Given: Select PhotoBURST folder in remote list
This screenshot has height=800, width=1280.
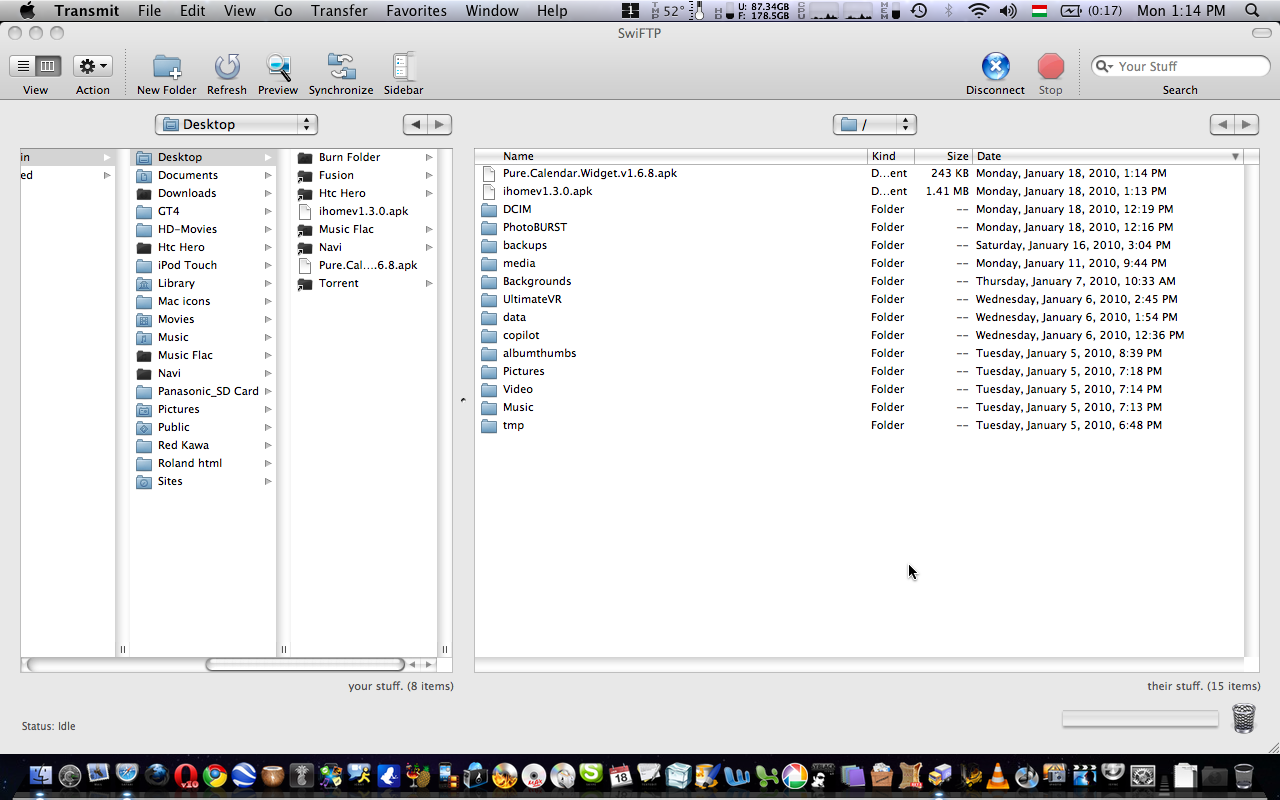Looking at the screenshot, I should pyautogui.click(x=534, y=227).
